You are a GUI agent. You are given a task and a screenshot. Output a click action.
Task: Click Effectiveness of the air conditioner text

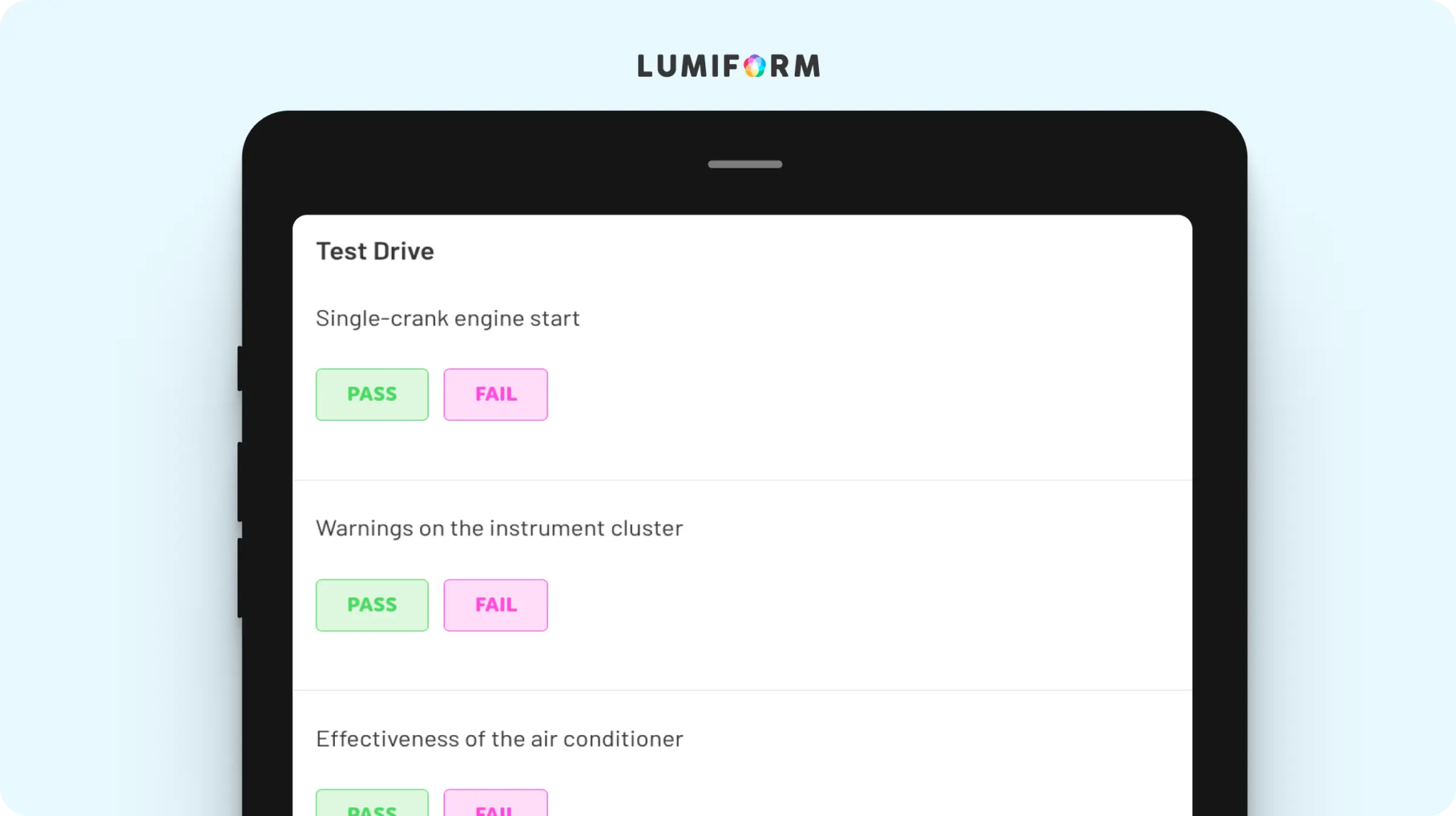(x=499, y=739)
